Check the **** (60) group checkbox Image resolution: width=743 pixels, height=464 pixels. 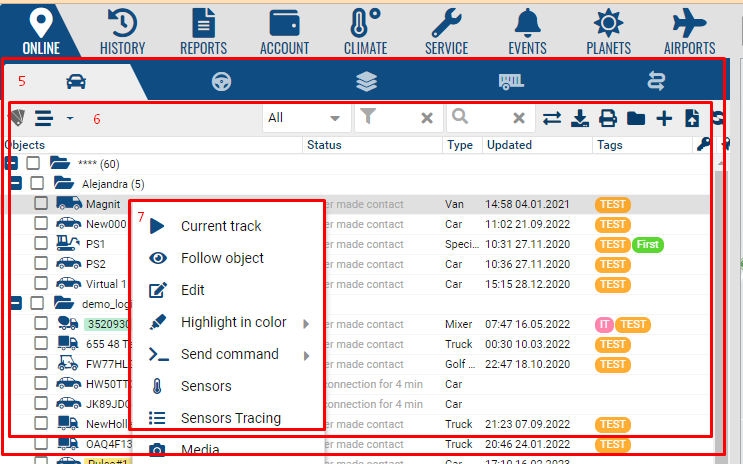point(33,163)
